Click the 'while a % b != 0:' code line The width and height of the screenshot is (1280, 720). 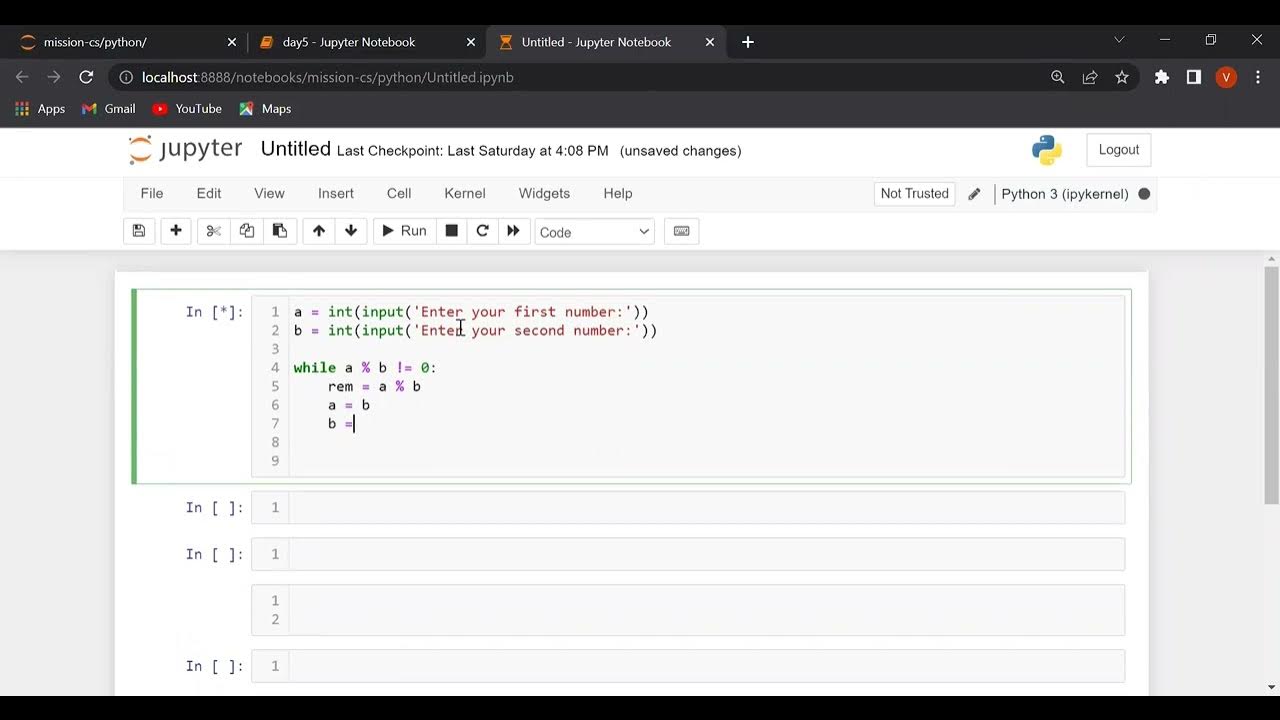coord(365,368)
